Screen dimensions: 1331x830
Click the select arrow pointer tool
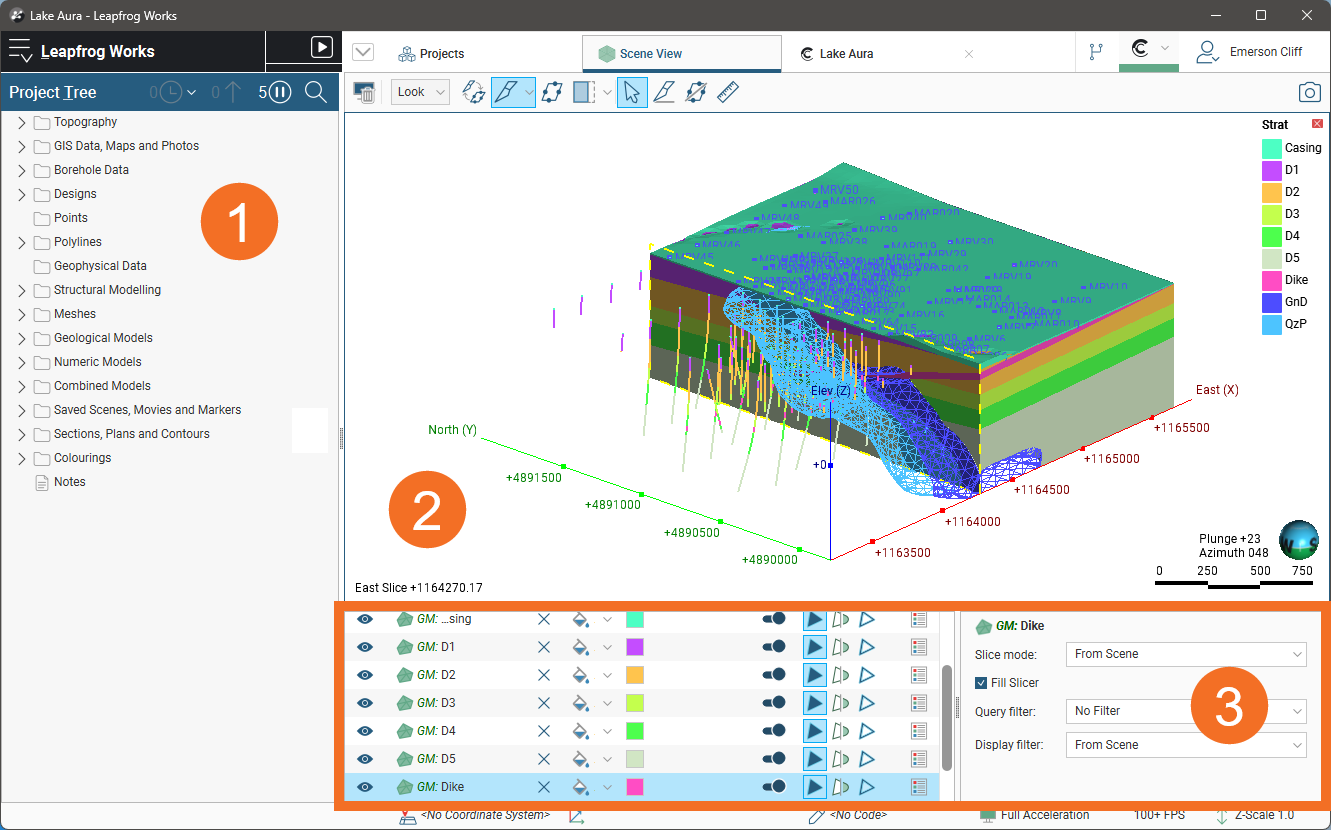(x=631, y=92)
